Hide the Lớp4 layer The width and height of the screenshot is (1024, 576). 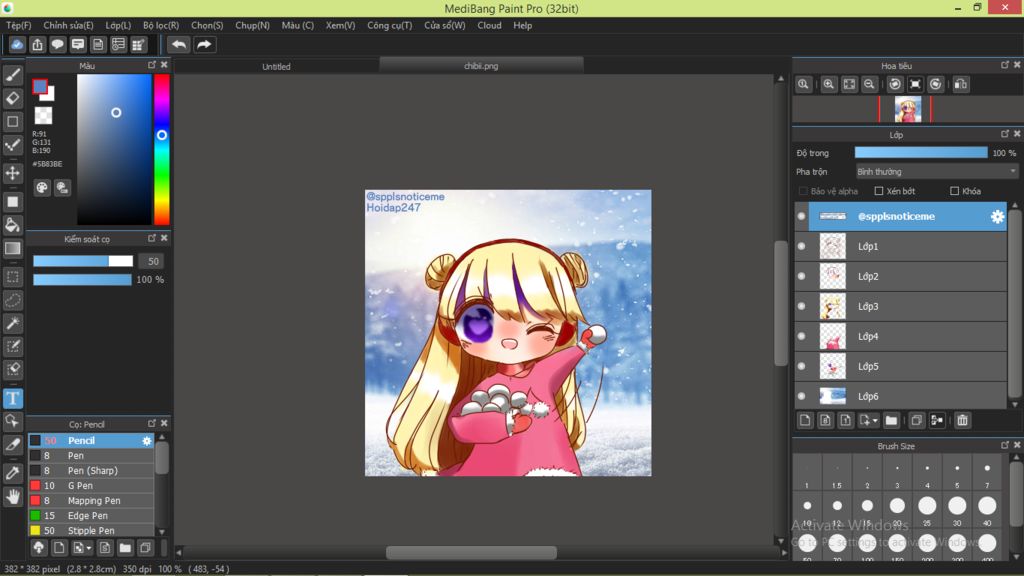[x=801, y=336]
